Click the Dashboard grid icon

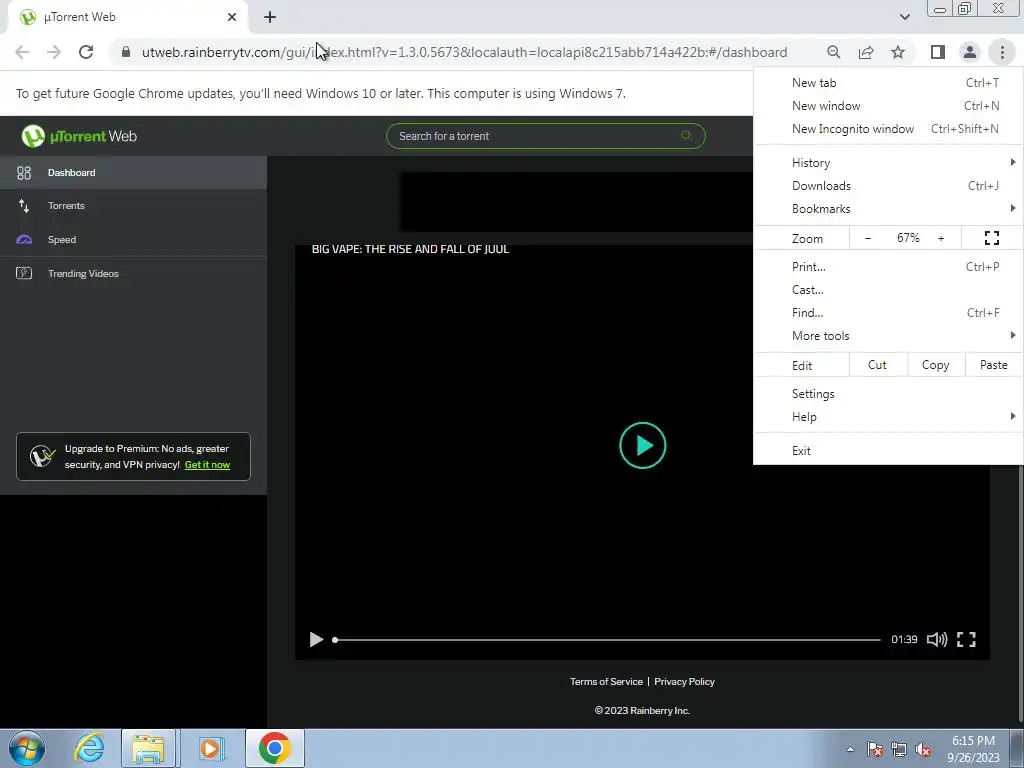click(24, 172)
